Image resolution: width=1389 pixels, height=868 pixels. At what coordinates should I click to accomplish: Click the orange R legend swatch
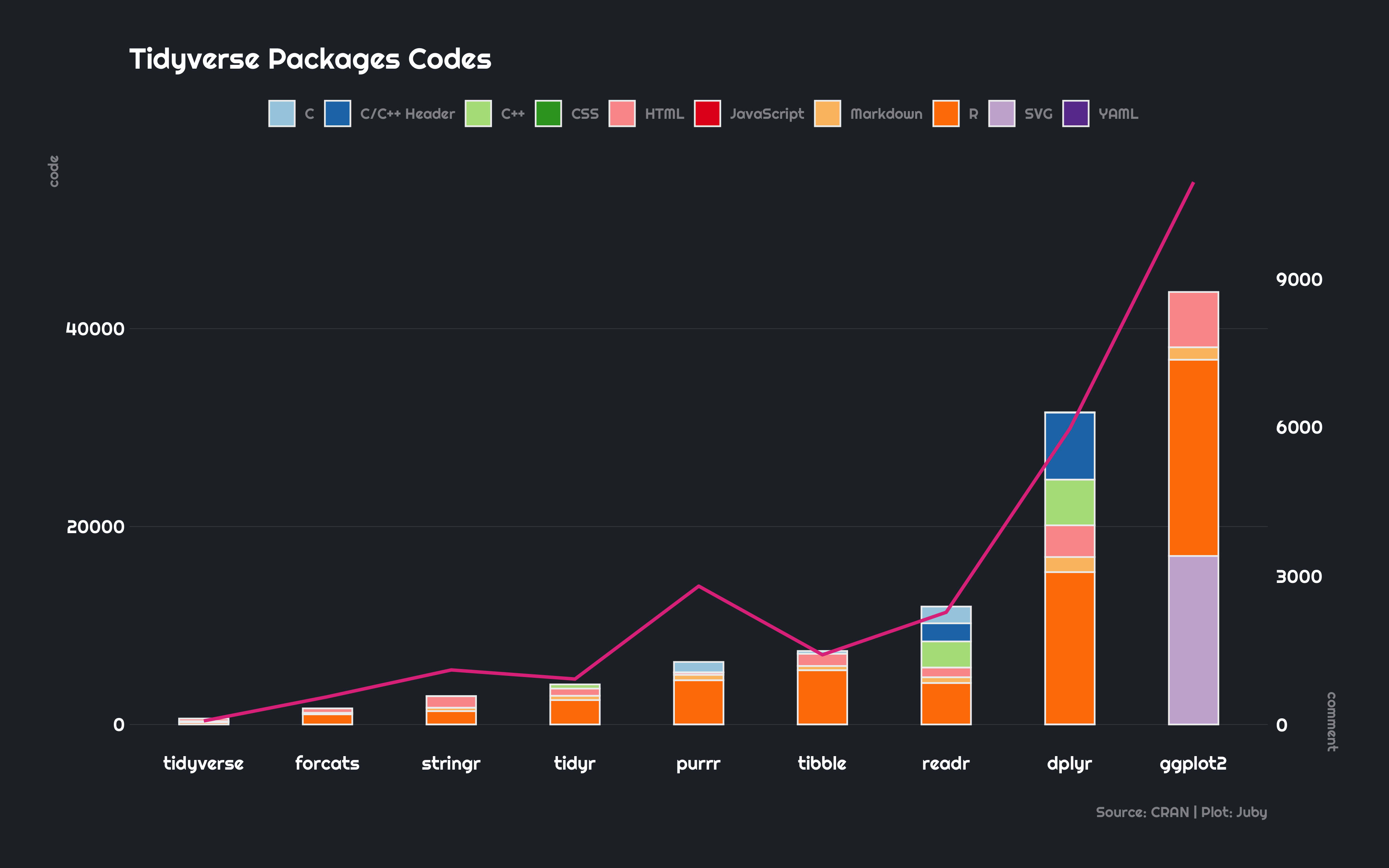tap(946, 114)
